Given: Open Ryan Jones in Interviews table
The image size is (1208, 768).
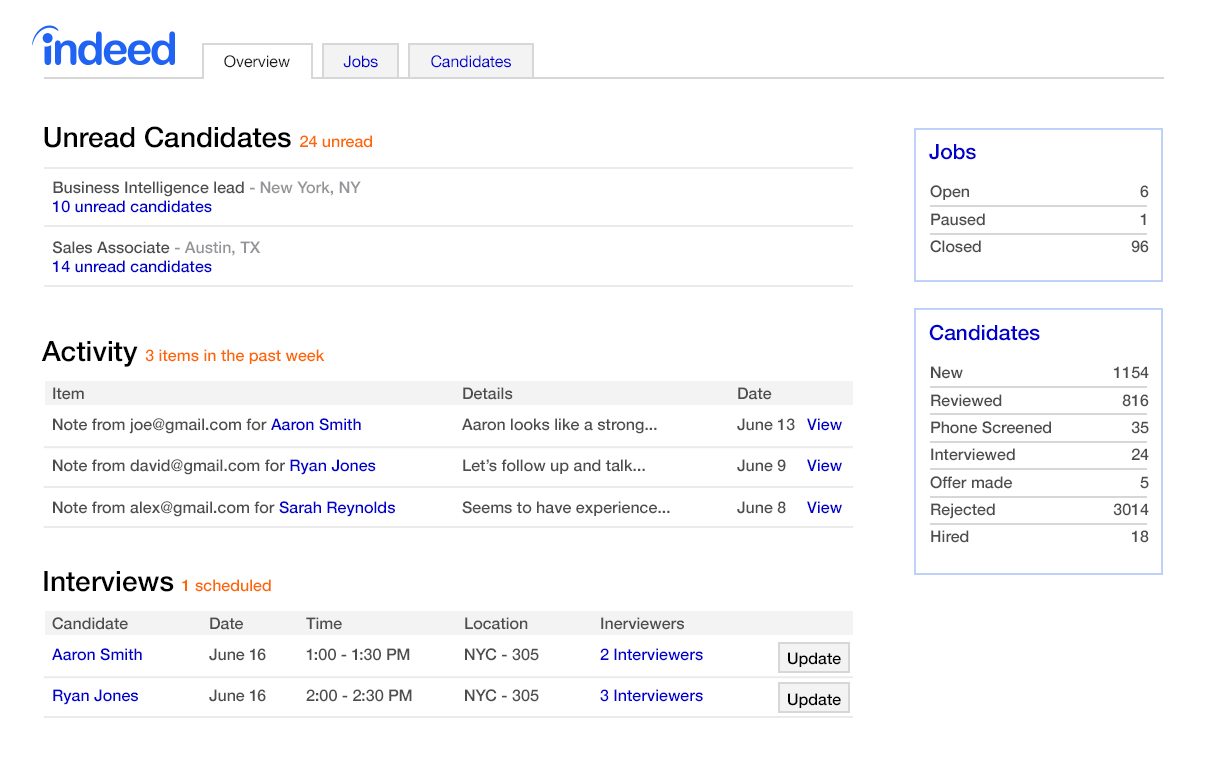Looking at the screenshot, I should tap(95, 696).
